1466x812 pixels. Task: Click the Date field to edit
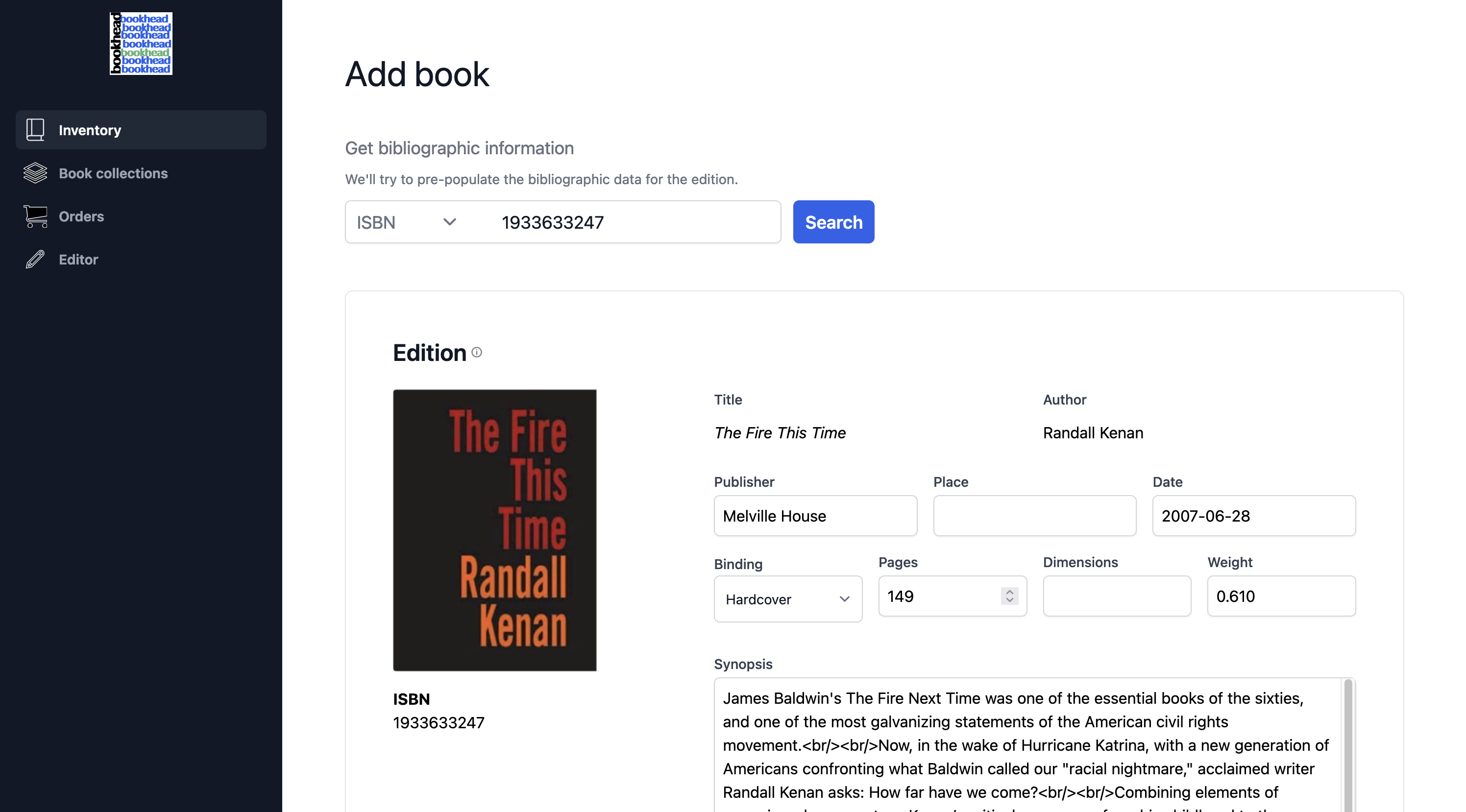(1253, 515)
